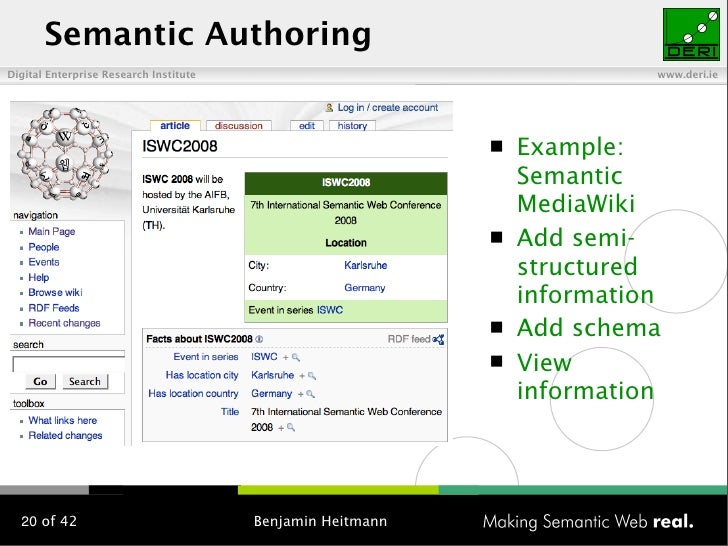Go to Main Page in navigation

[x=52, y=231]
